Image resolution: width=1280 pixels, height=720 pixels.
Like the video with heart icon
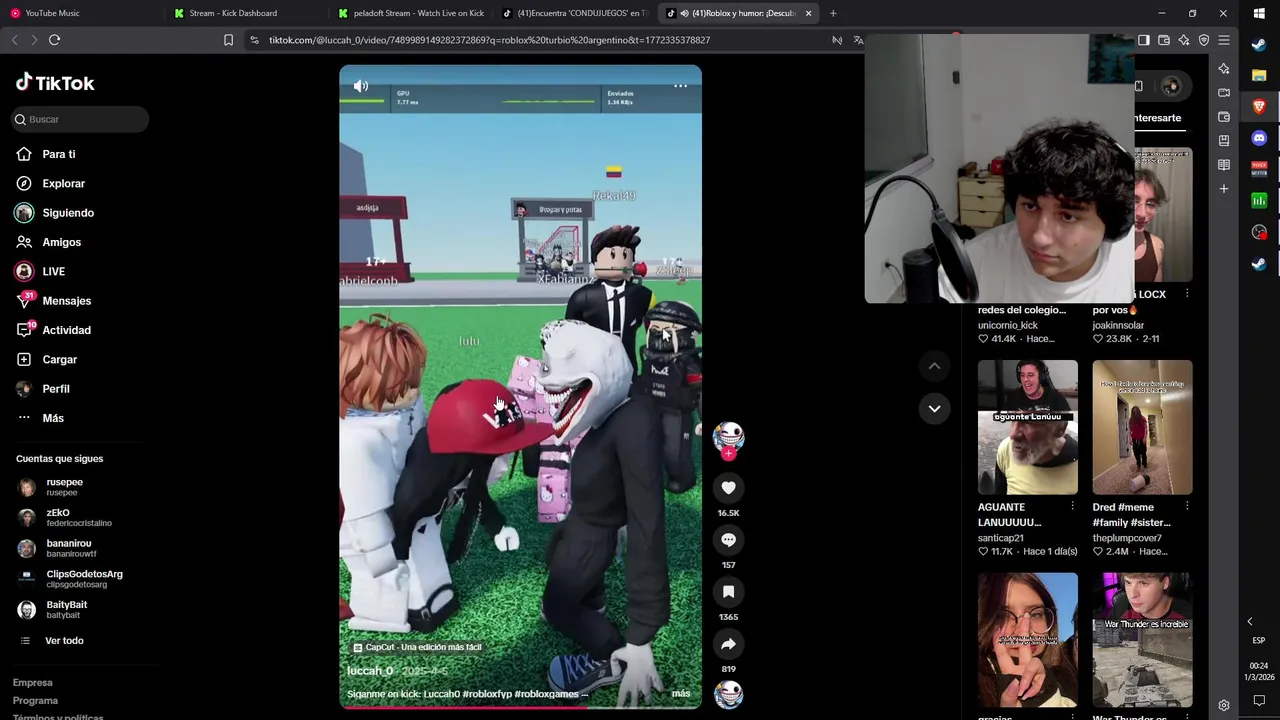point(728,488)
